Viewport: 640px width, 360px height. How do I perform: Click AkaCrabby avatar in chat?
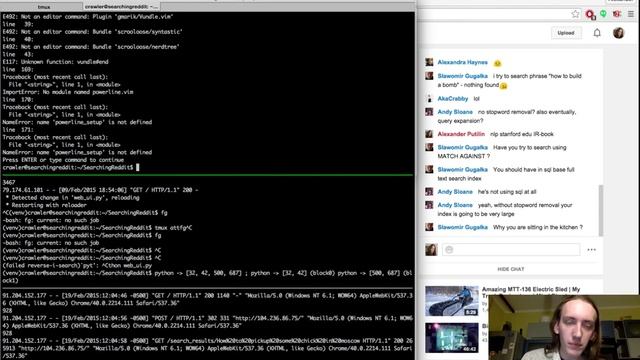[429, 98]
